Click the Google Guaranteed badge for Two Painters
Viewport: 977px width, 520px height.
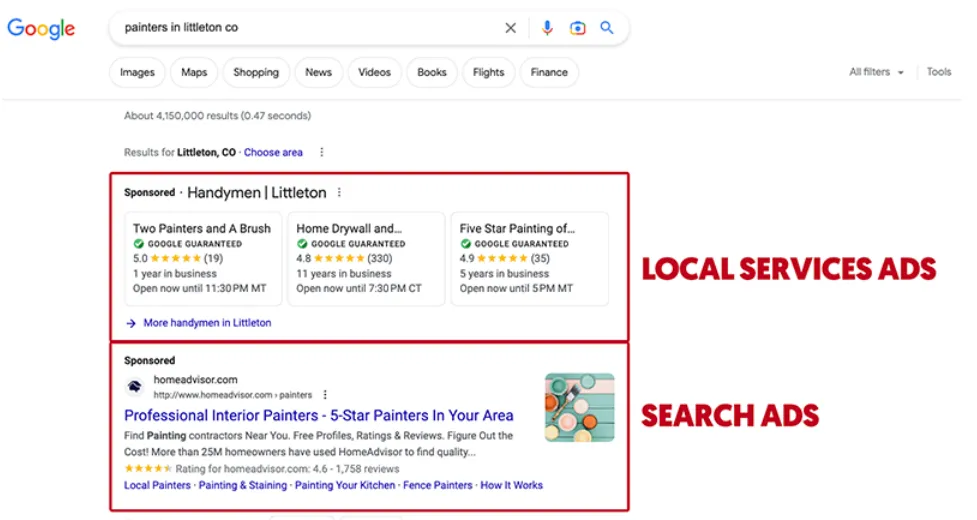(188, 243)
